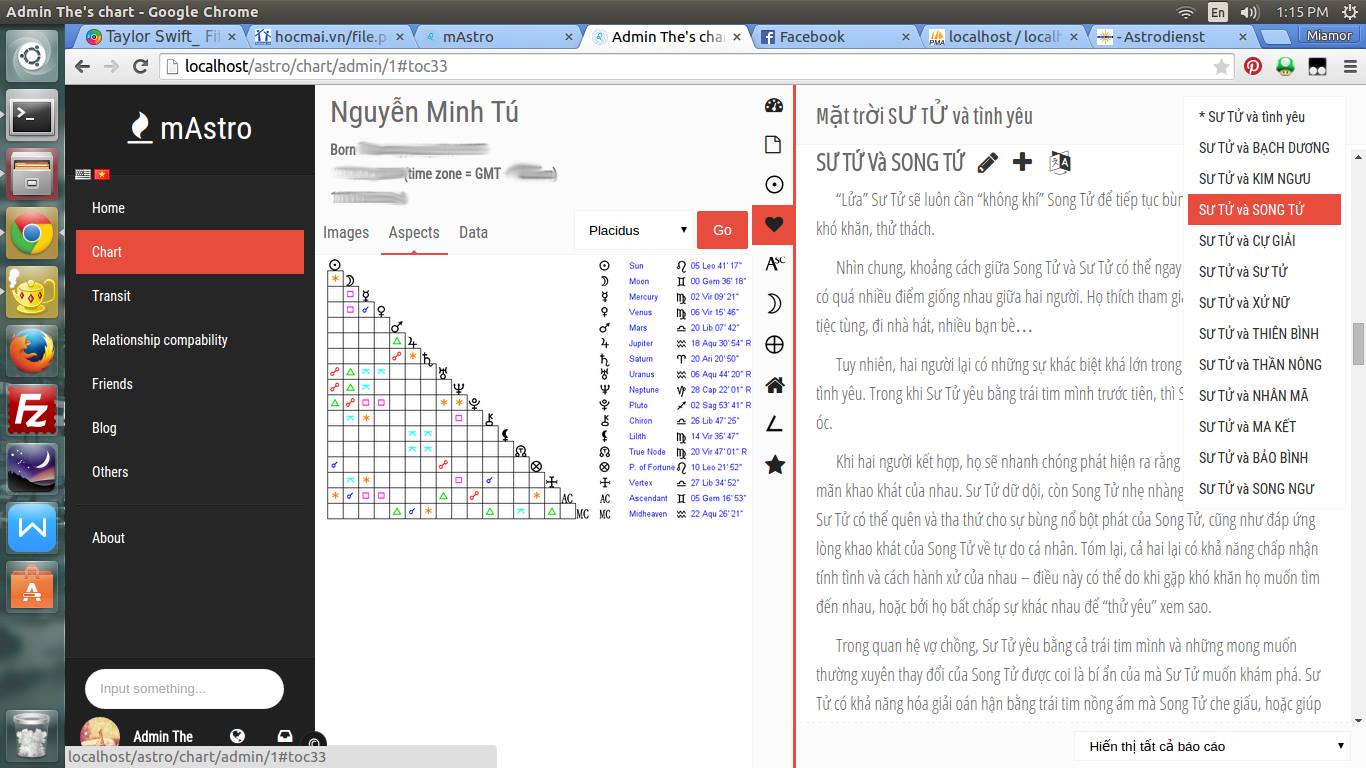Open the star icon section
Viewport: 1366px width, 768px height.
click(x=773, y=465)
